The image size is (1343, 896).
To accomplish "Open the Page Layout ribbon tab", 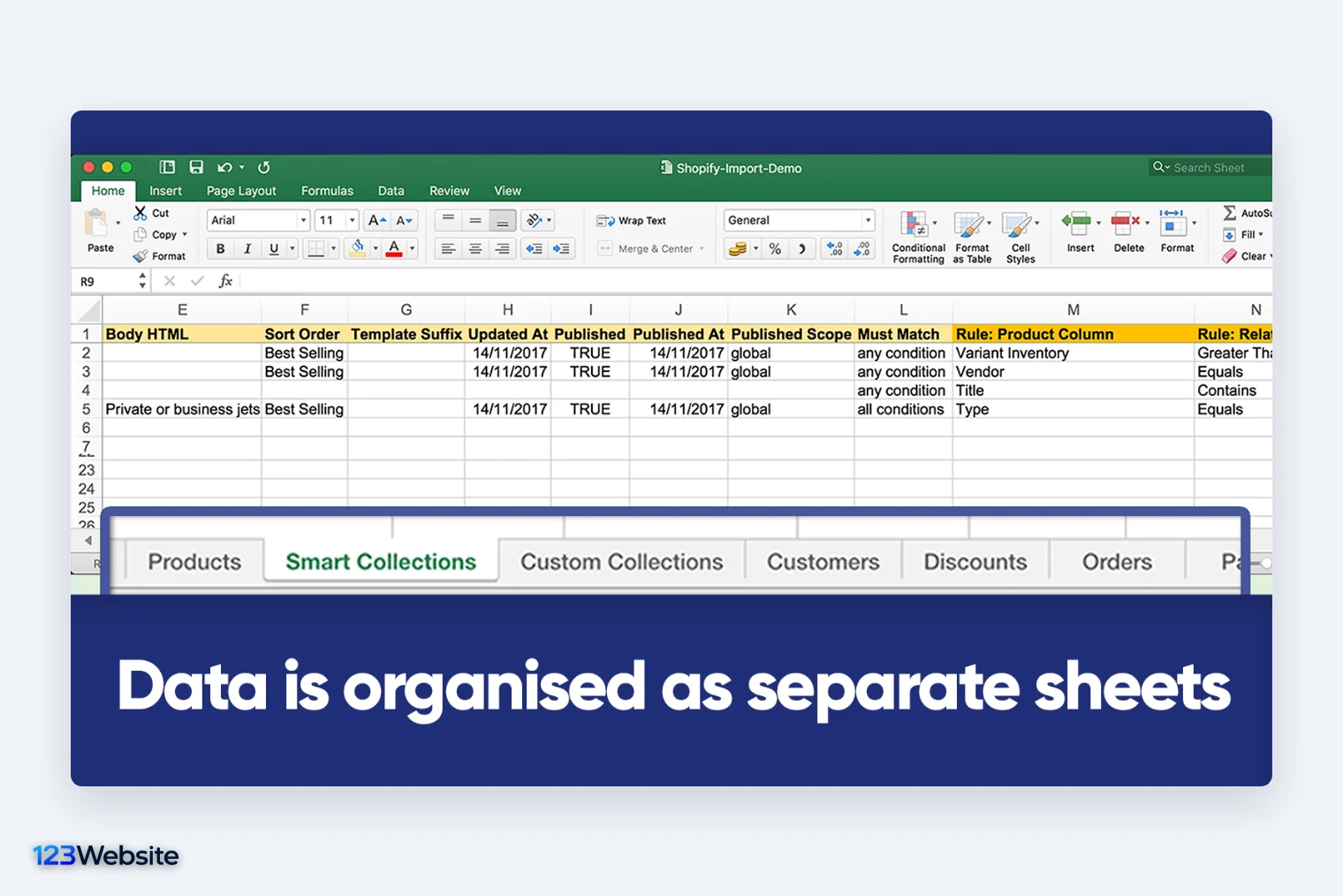I will click(241, 191).
